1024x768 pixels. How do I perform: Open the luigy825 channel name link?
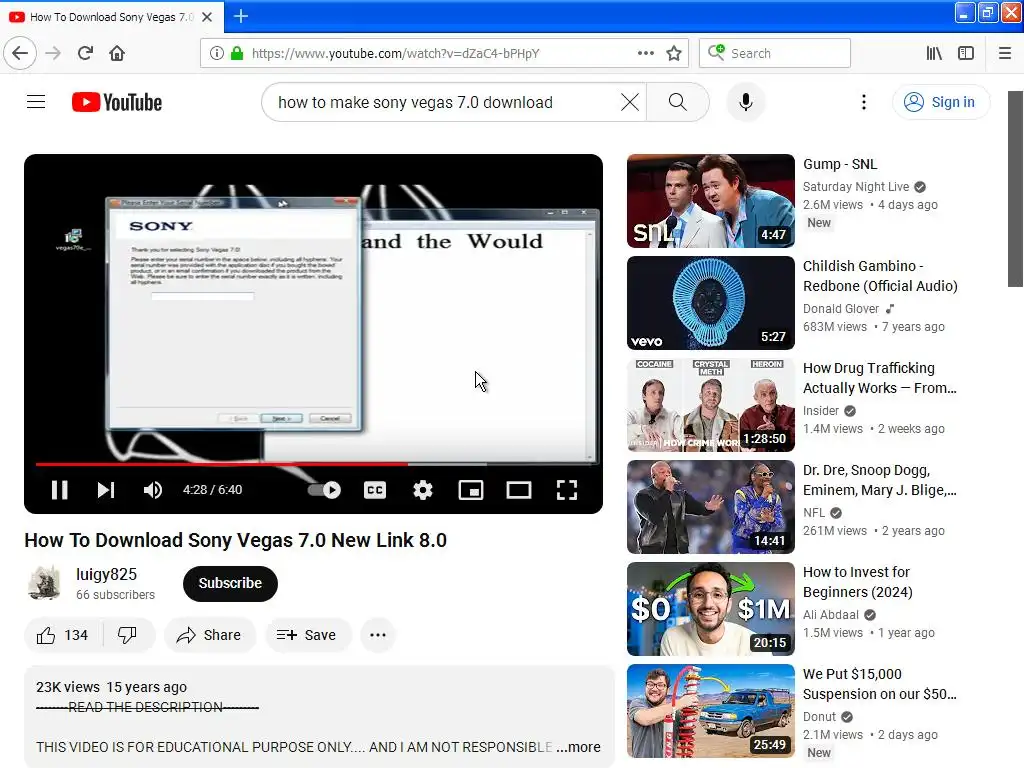tap(106, 574)
